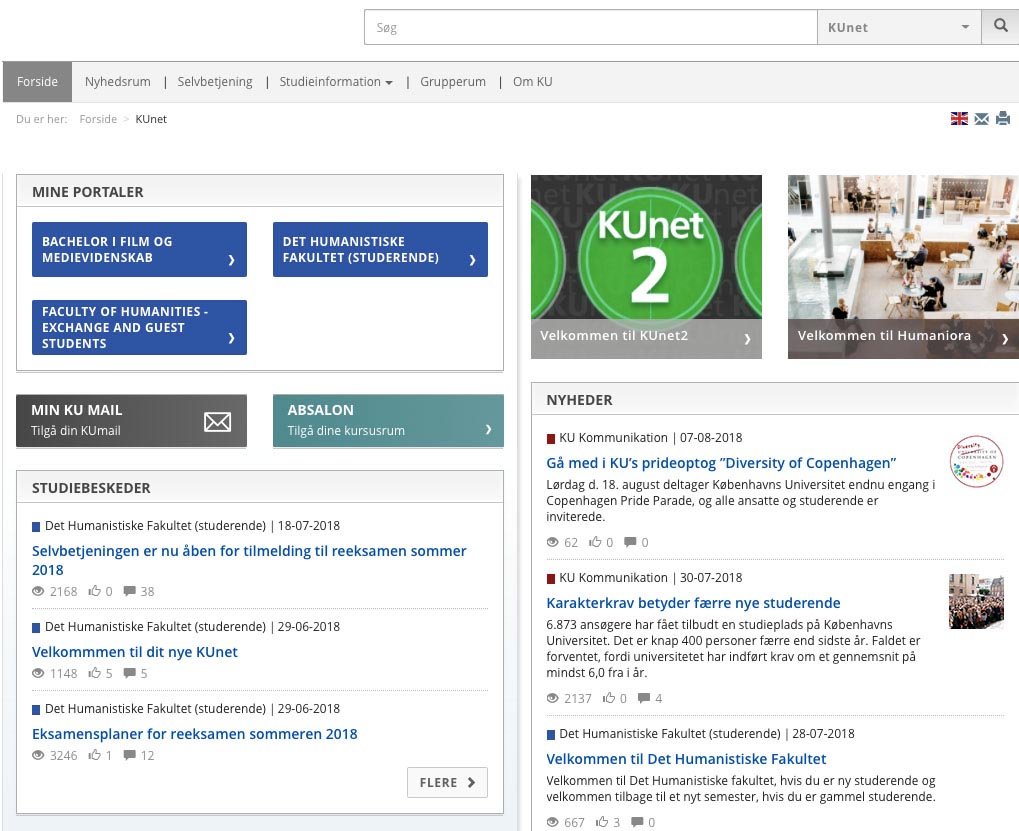This screenshot has height=831, width=1019.
Task: Open Selvbetjeningen er nu åben for tilmelding link
Action: pos(249,560)
